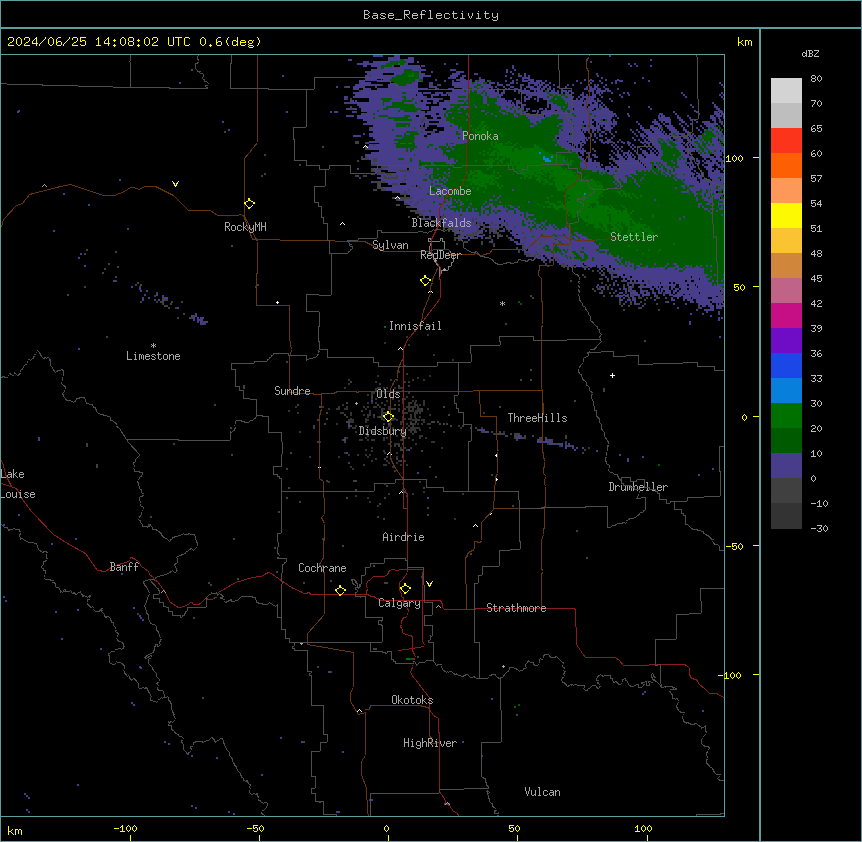Click the dBZ legend heading
This screenshot has height=842, width=862.
[810, 53]
